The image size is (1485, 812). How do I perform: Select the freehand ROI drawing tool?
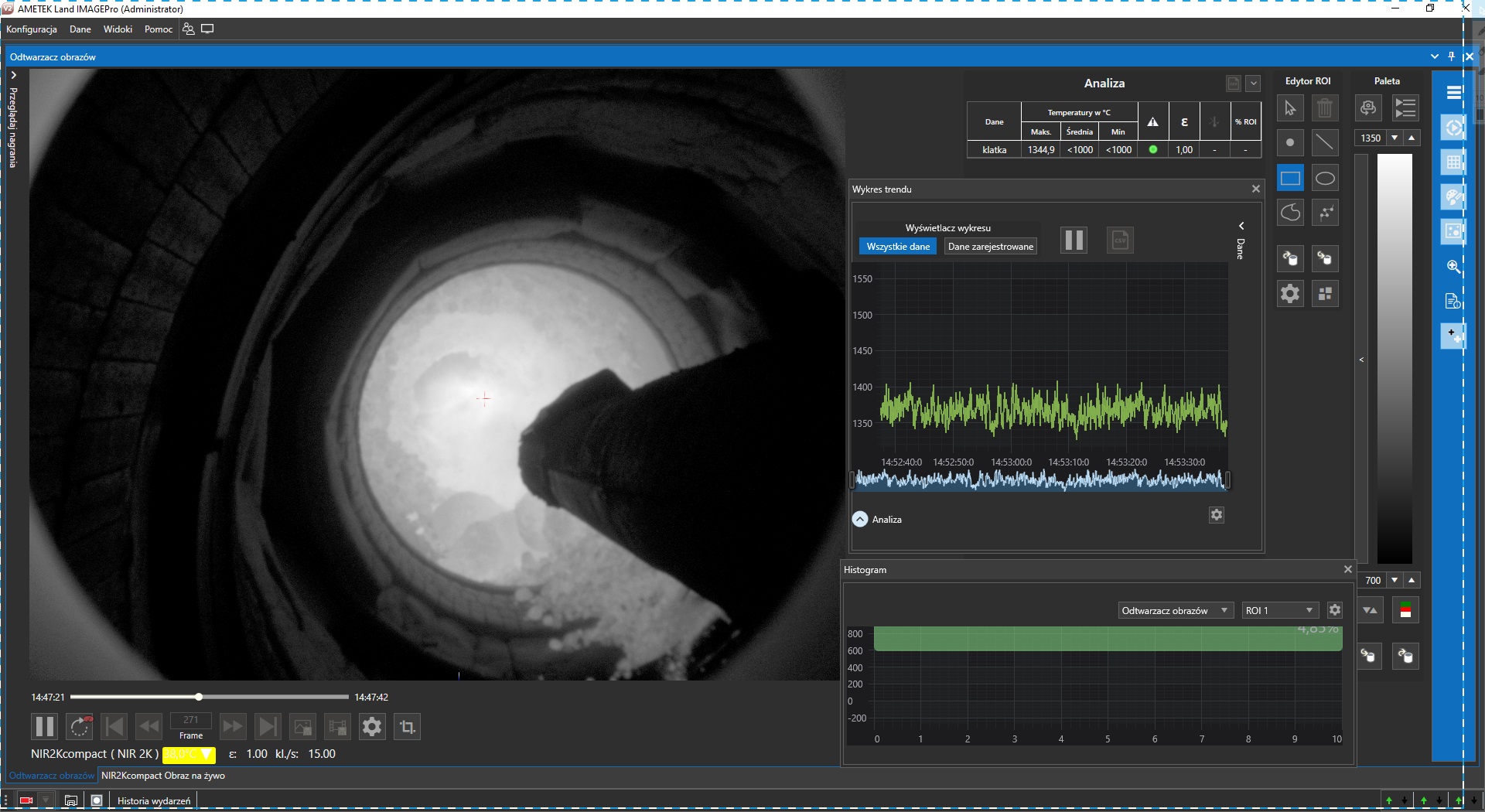point(1289,213)
